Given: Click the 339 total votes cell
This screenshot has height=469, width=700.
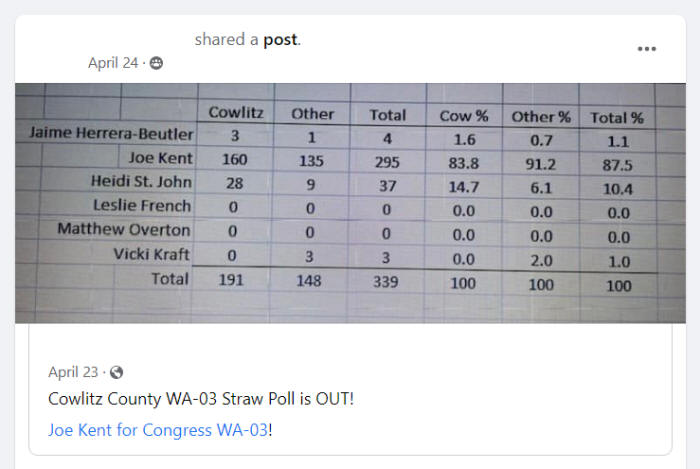Looking at the screenshot, I should (386, 282).
